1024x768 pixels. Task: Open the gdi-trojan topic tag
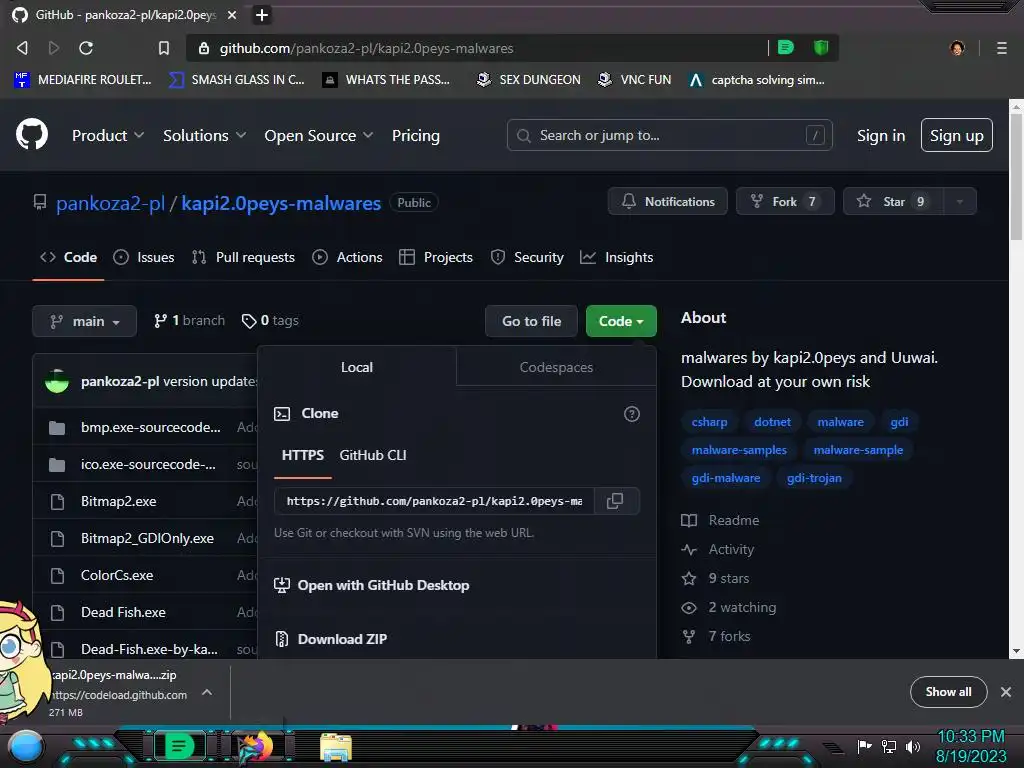[814, 478]
